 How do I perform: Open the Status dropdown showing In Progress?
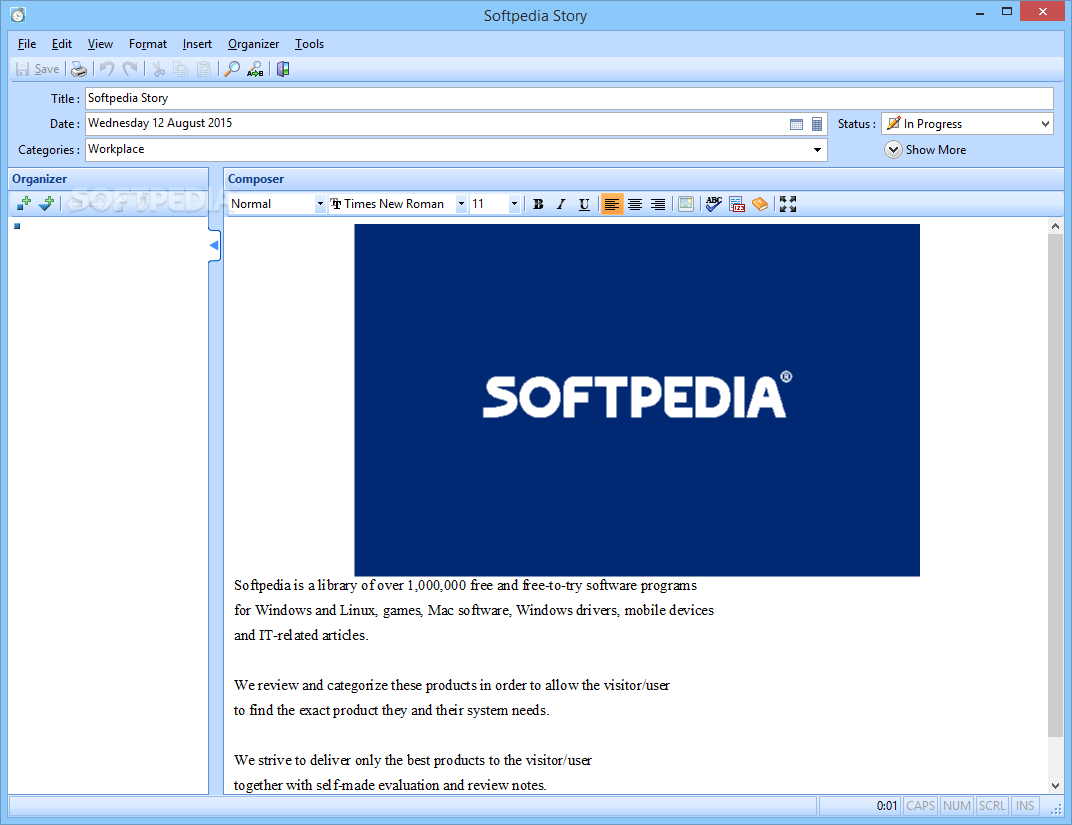(x=967, y=124)
